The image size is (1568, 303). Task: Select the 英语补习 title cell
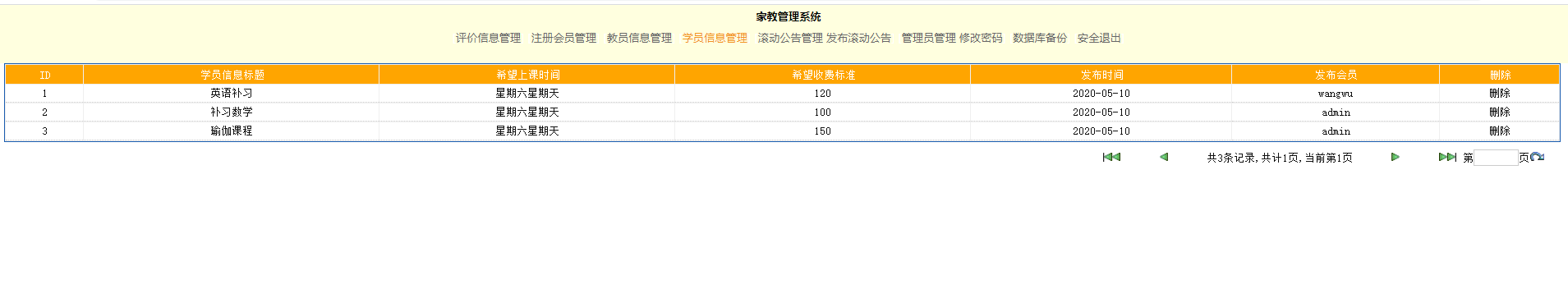coord(232,93)
